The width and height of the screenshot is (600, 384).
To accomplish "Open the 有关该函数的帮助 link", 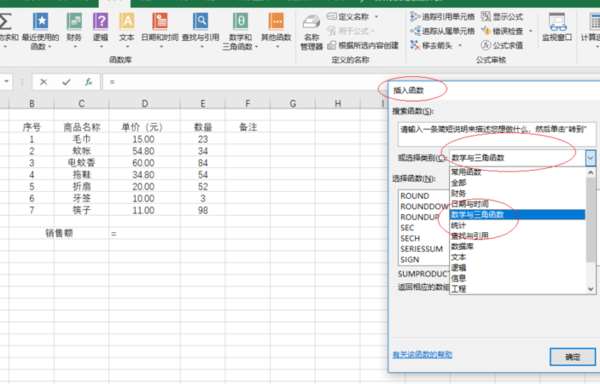I will point(422,355).
